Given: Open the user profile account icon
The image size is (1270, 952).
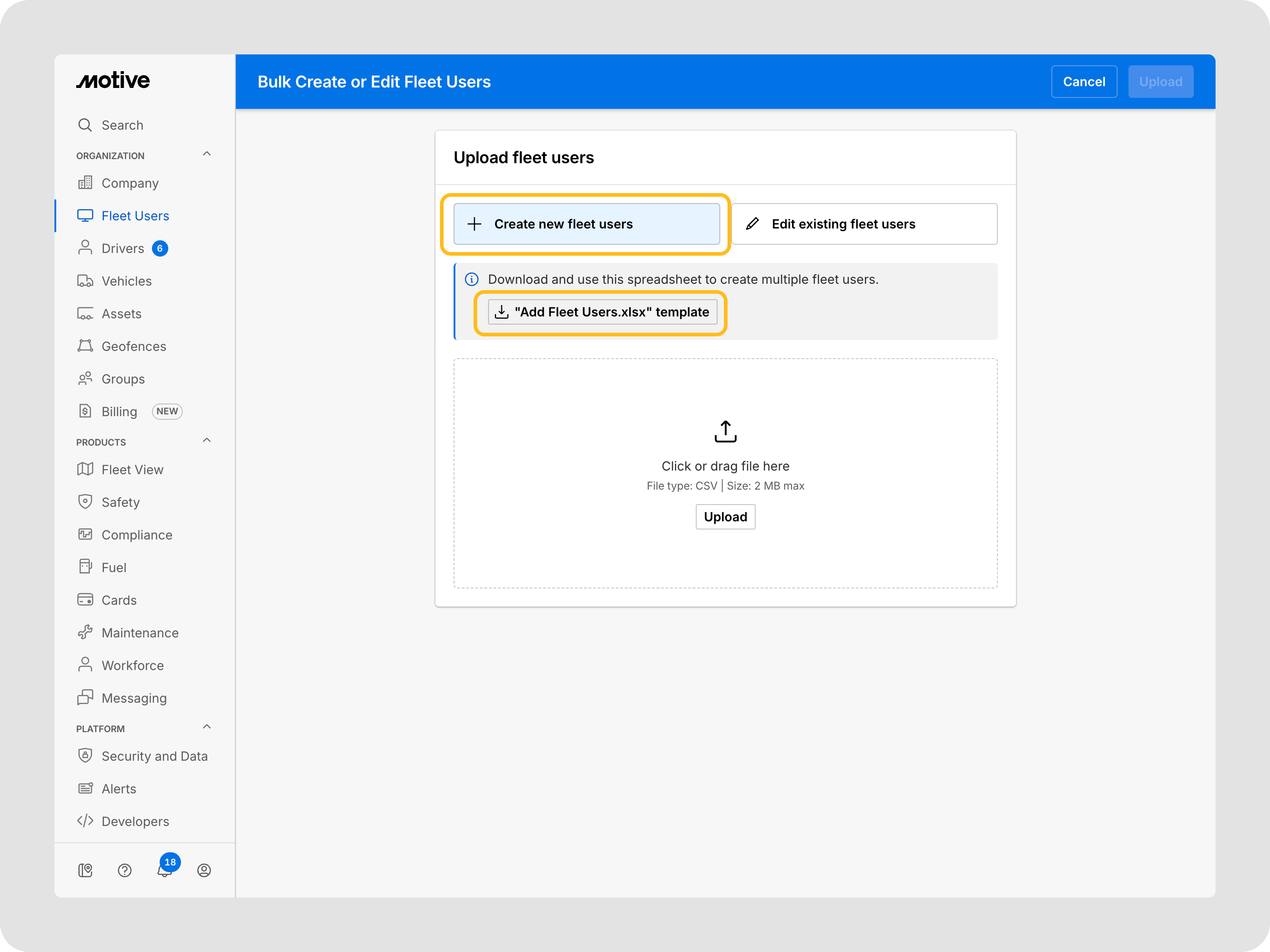Looking at the screenshot, I should point(204,870).
